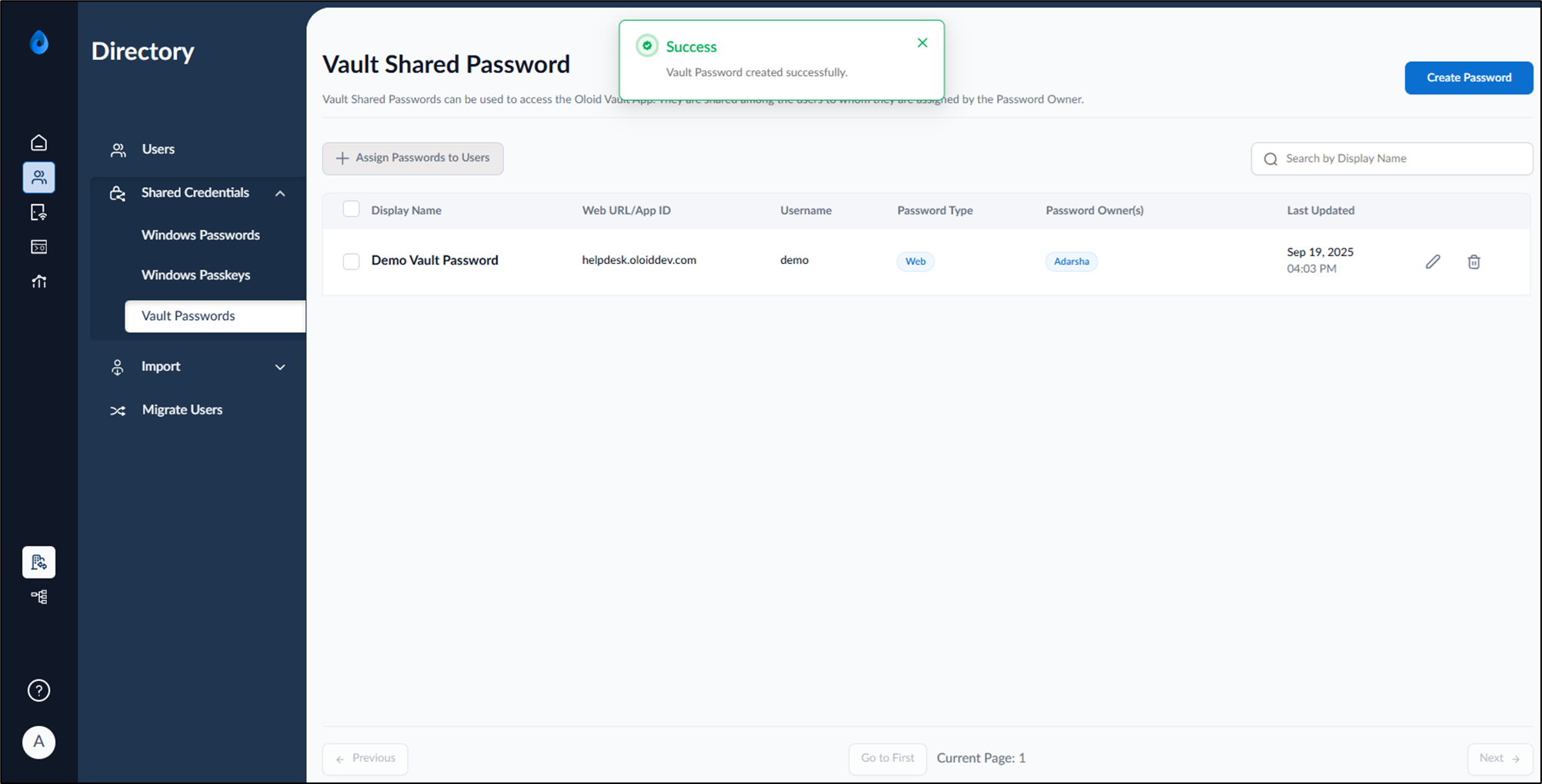Click the Demo Vault Password name
1542x784 pixels.
coord(435,260)
